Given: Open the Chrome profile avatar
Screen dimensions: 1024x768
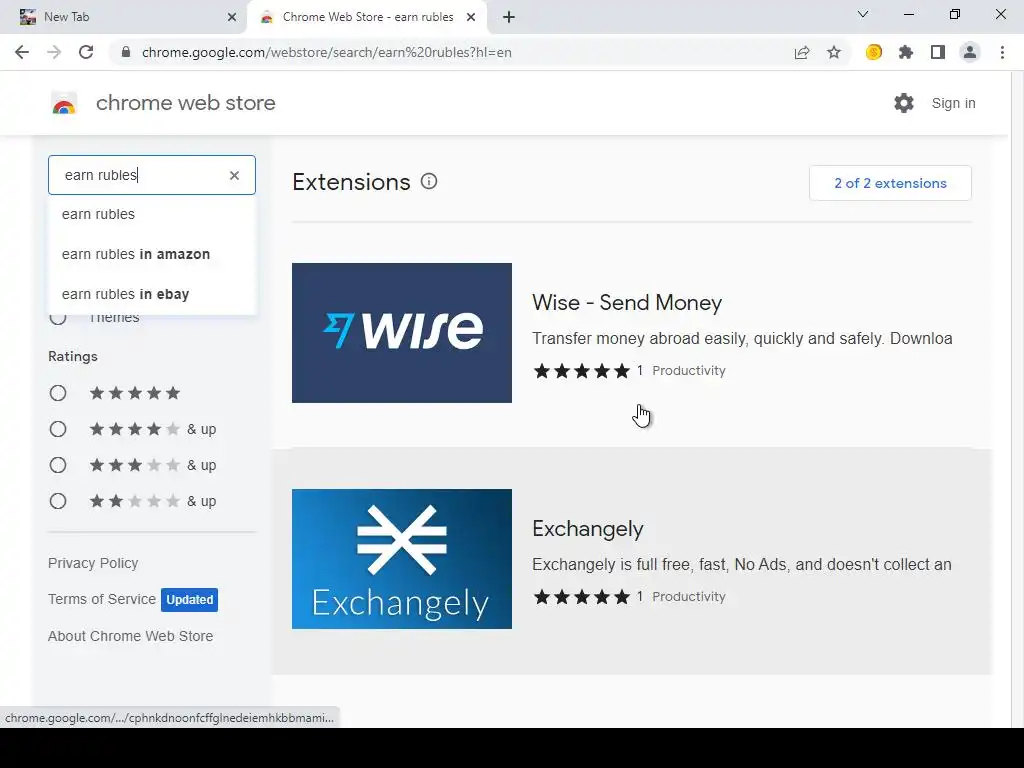Looking at the screenshot, I should point(970,52).
